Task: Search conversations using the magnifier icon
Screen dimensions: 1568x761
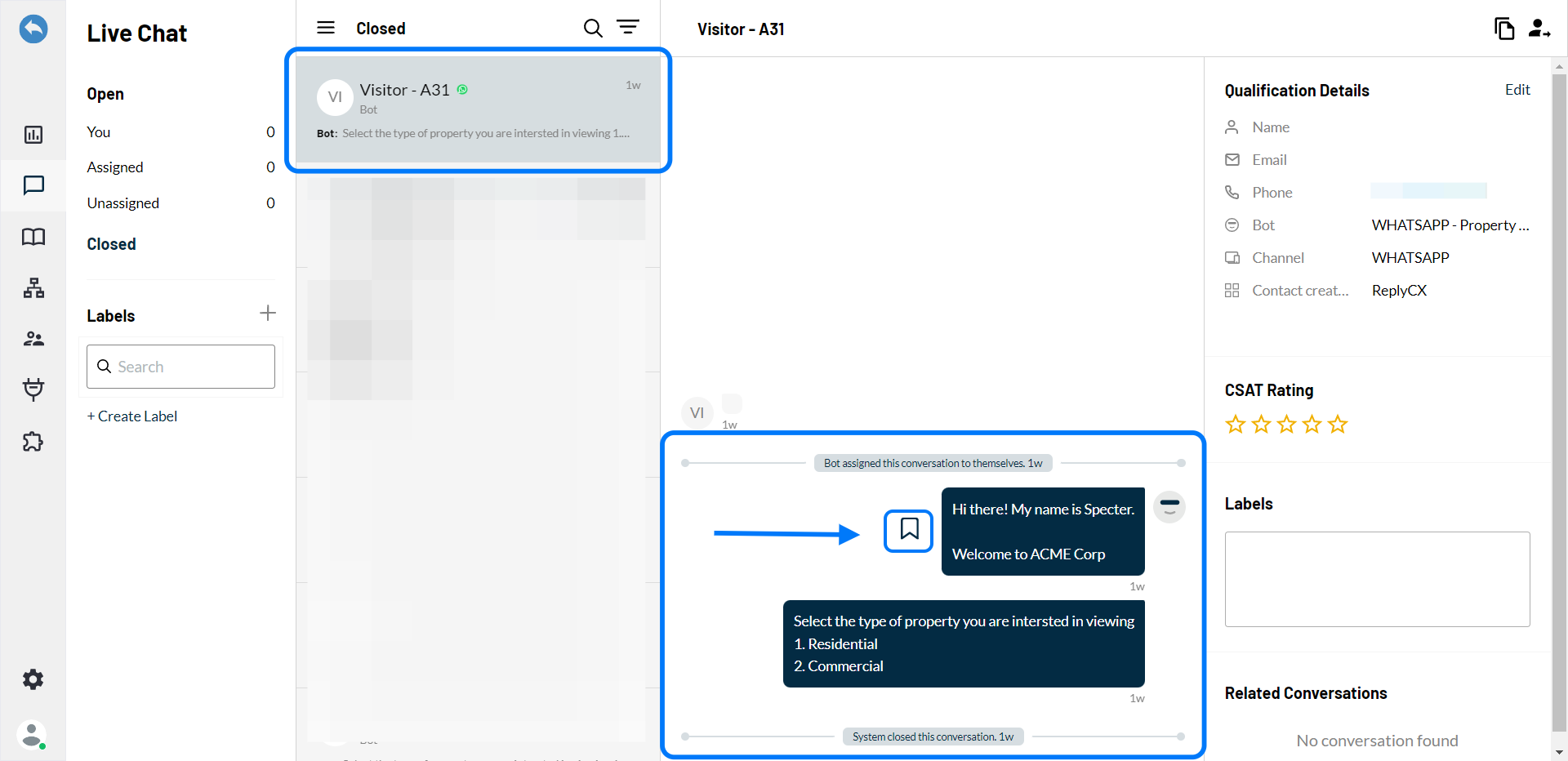Action: pos(593,29)
